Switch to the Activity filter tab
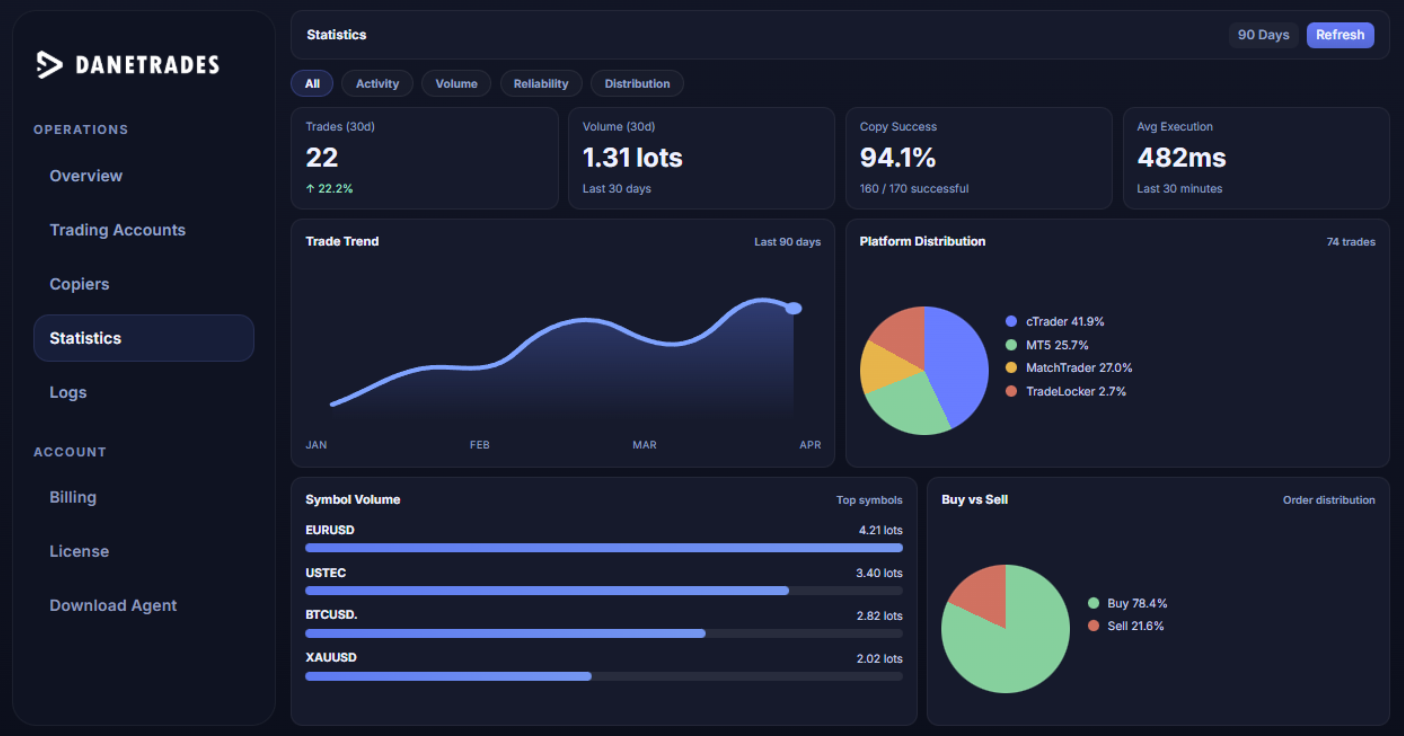 pyautogui.click(x=377, y=84)
